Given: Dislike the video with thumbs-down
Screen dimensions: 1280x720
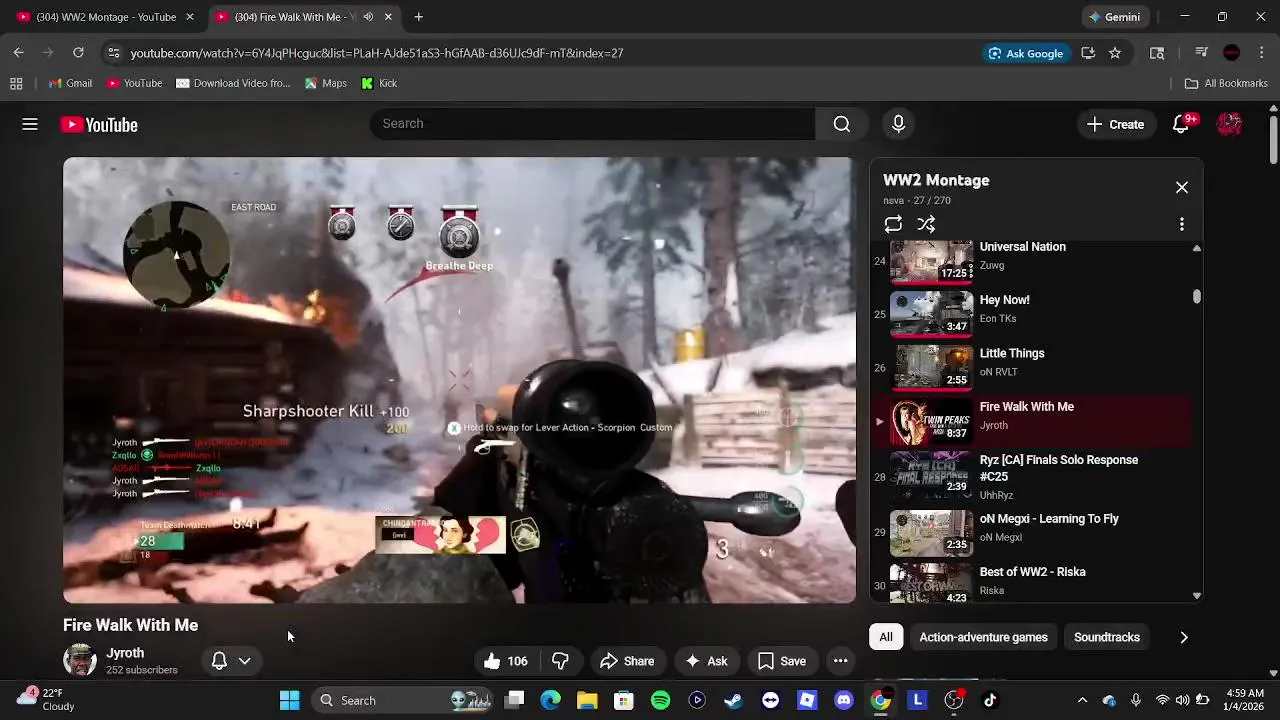Looking at the screenshot, I should (x=560, y=661).
